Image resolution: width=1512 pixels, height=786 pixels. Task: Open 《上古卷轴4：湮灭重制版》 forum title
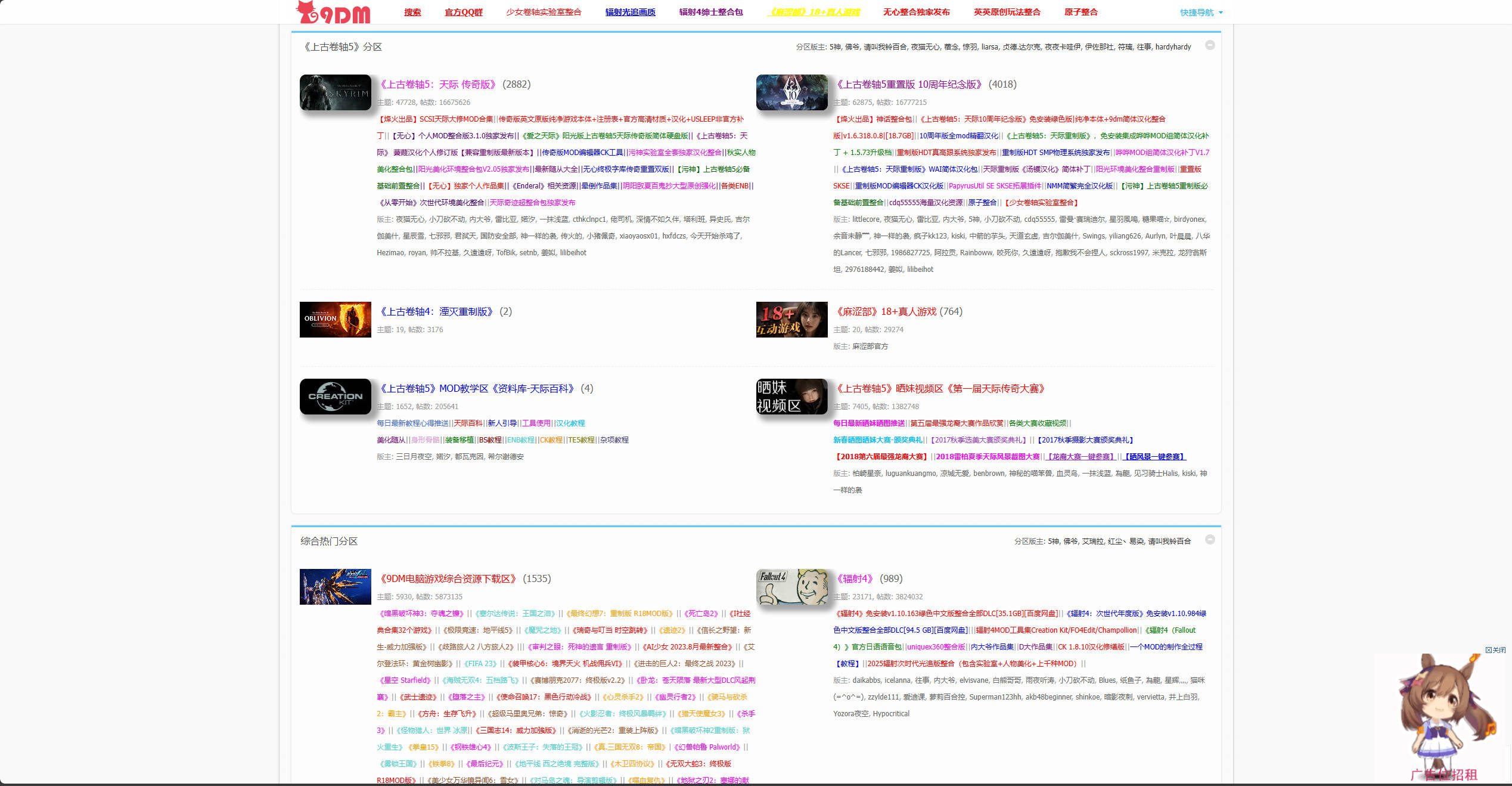pyautogui.click(x=436, y=312)
